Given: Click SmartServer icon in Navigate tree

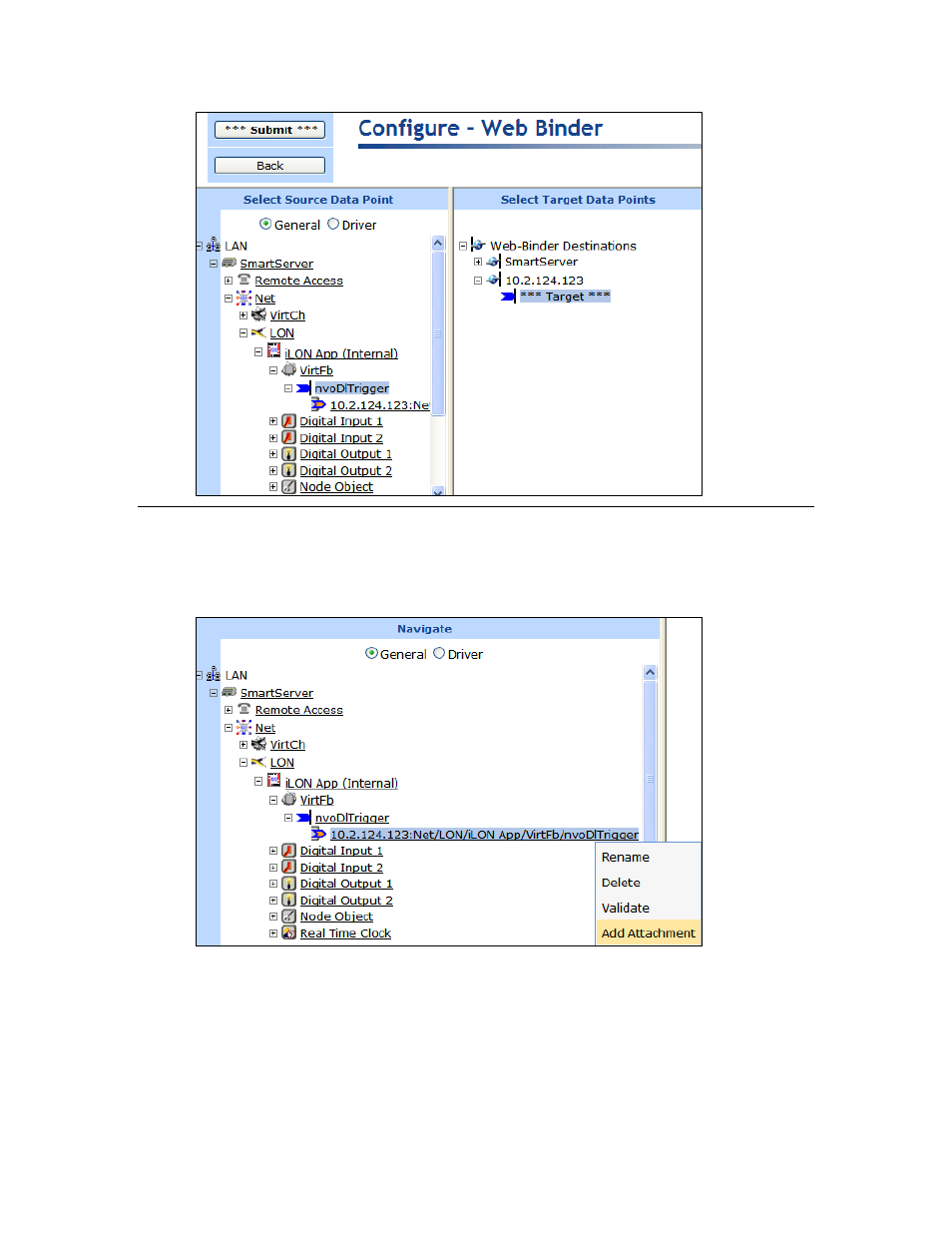Looking at the screenshot, I should pyautogui.click(x=229, y=693).
